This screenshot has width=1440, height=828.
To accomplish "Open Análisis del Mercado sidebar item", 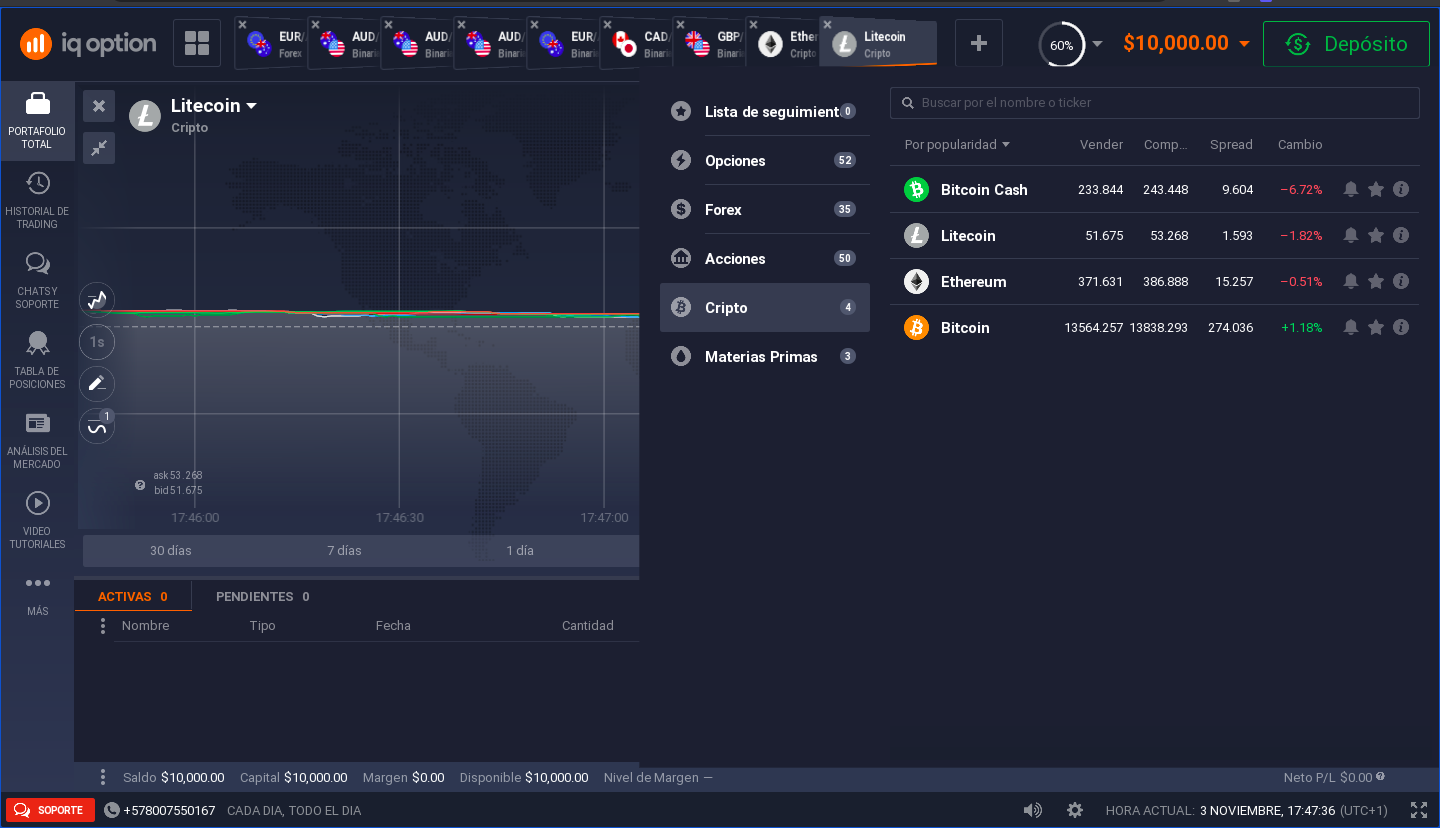I will coord(37,440).
